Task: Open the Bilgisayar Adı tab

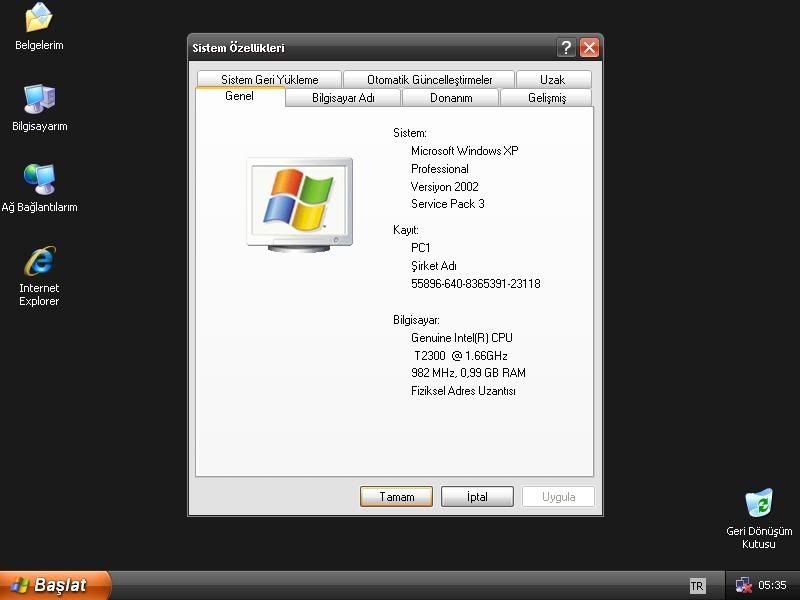Action: point(343,98)
